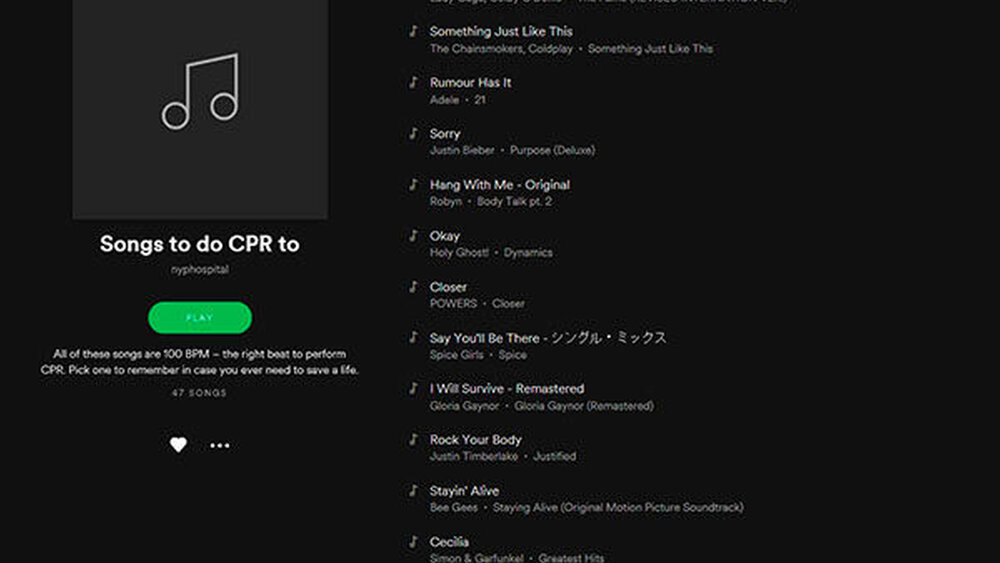Click the note icon beside Stayin' Alive
The image size is (1000, 563).
[x=413, y=490]
